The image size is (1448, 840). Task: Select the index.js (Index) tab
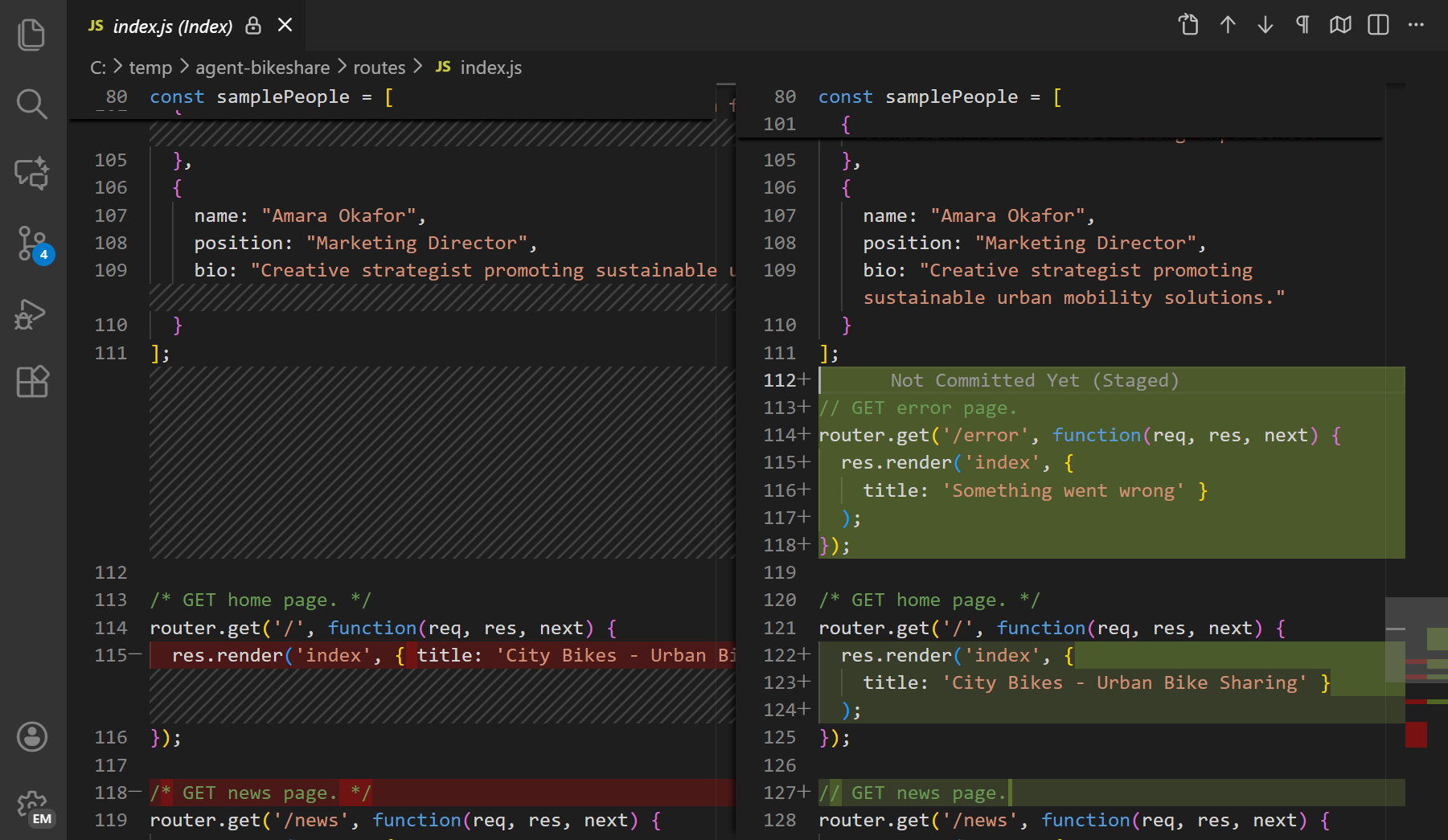(x=173, y=25)
